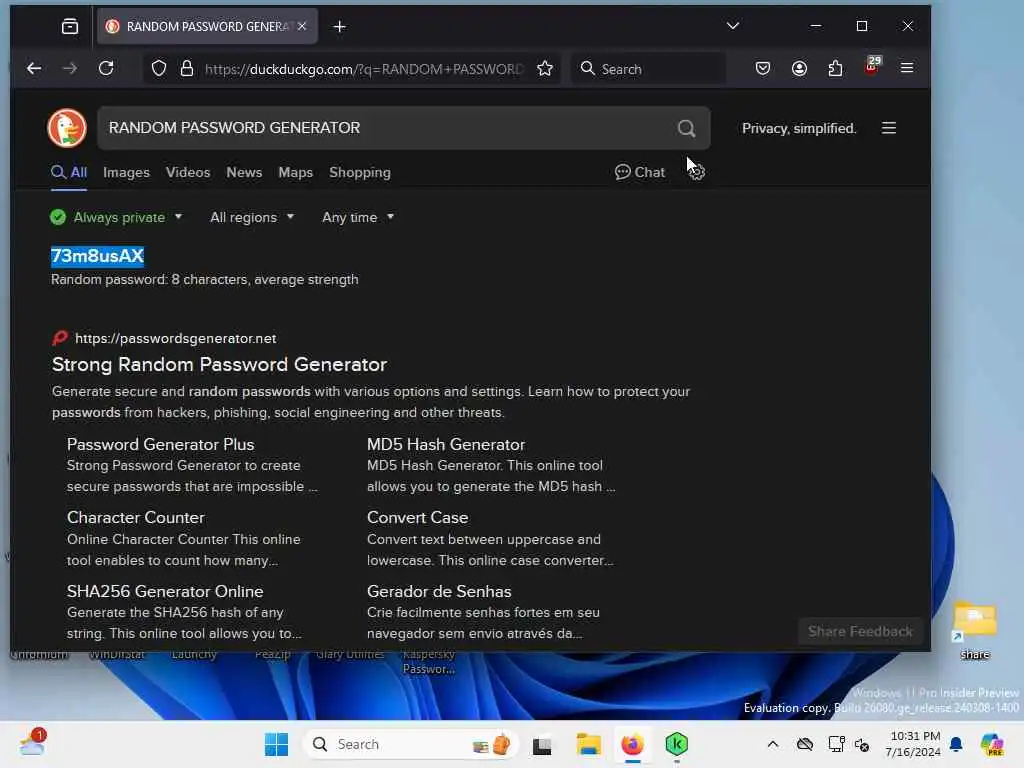The width and height of the screenshot is (1024, 768).
Task: Open search settings gear icon
Action: point(697,172)
